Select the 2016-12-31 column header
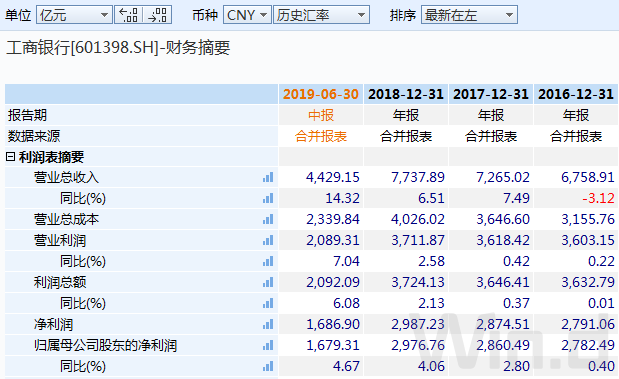This screenshot has height=379, width=619. tap(576, 94)
